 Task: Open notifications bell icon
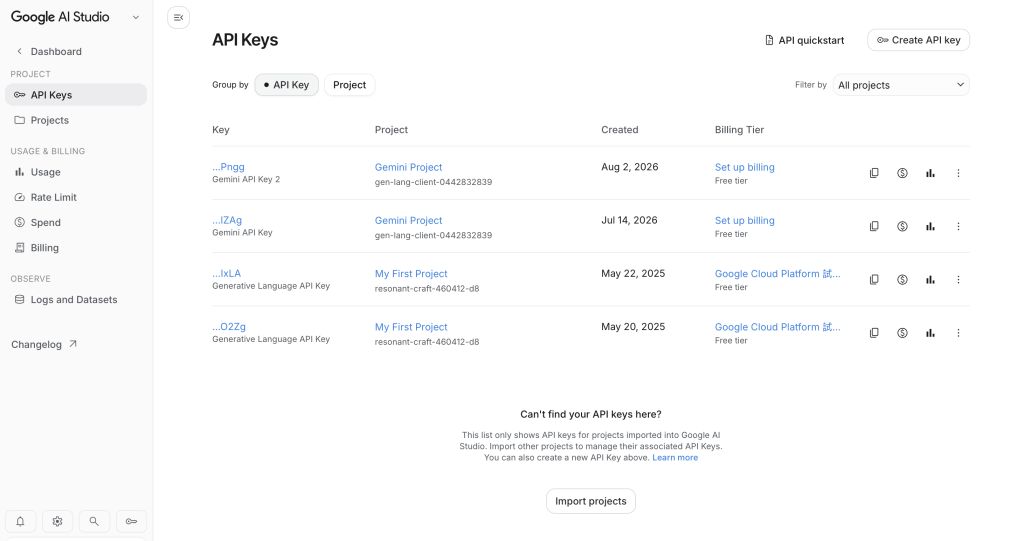(x=20, y=521)
